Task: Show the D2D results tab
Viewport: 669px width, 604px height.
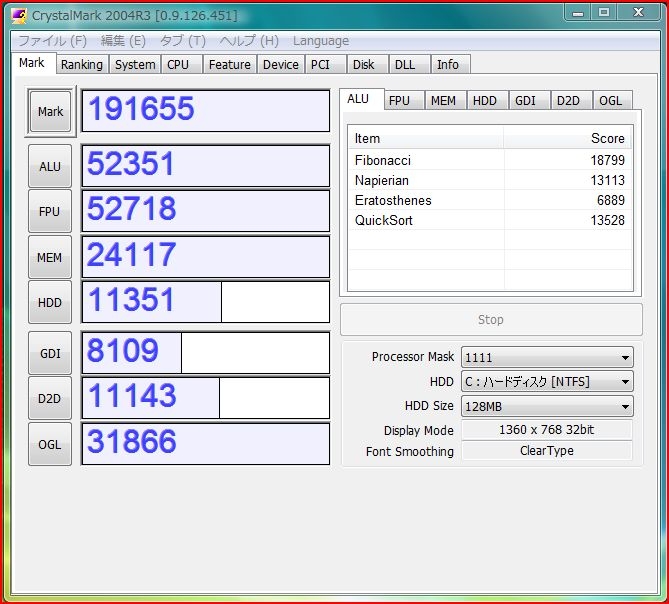Action: coord(571,101)
